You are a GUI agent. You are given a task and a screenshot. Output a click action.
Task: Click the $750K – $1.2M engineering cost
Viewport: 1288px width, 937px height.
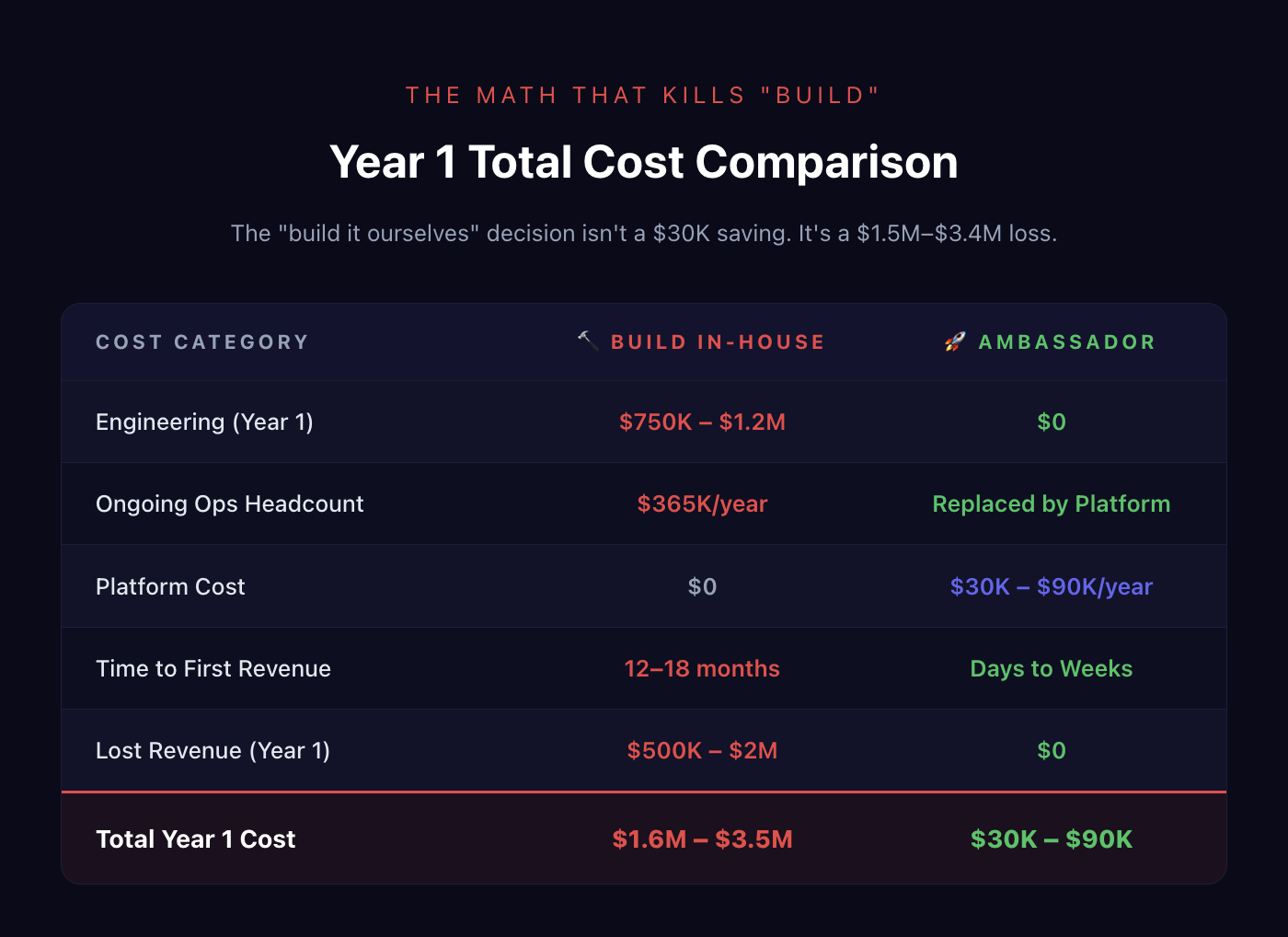(x=702, y=422)
